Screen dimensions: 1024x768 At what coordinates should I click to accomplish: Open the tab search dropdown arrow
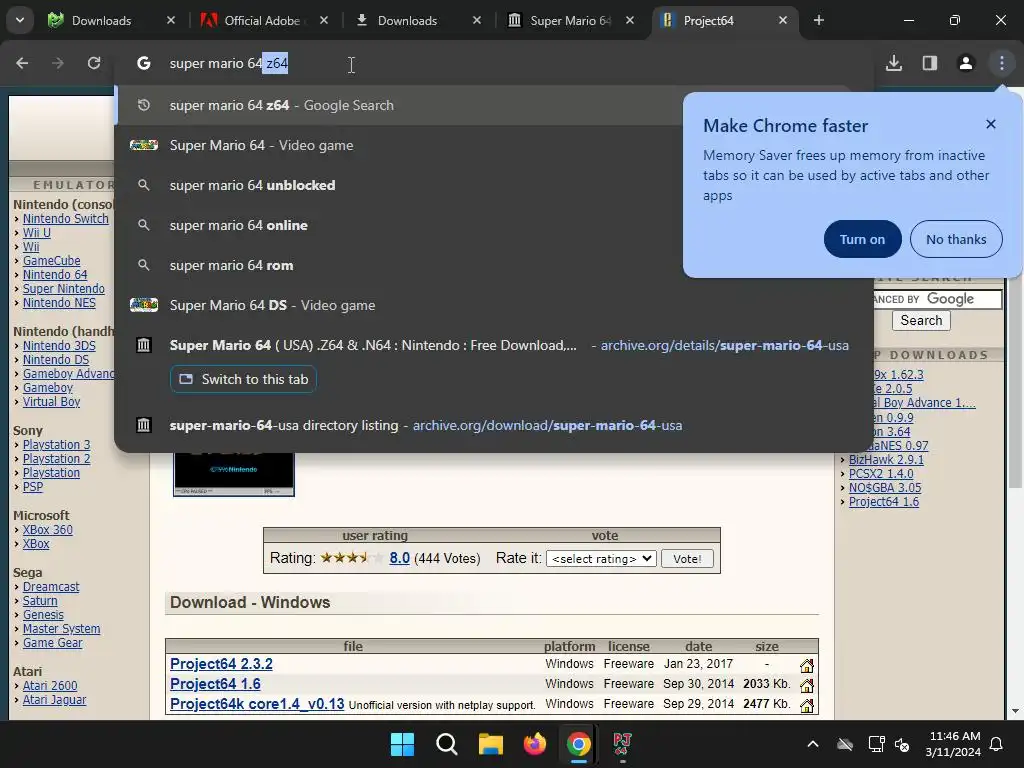[x=20, y=20]
